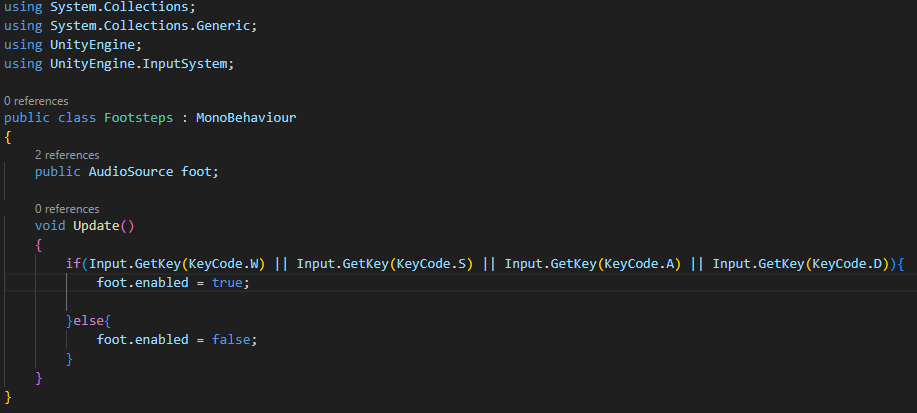Viewport: 917px width, 413px height.
Task: Click the Update method name
Action: pyautogui.click(x=96, y=226)
